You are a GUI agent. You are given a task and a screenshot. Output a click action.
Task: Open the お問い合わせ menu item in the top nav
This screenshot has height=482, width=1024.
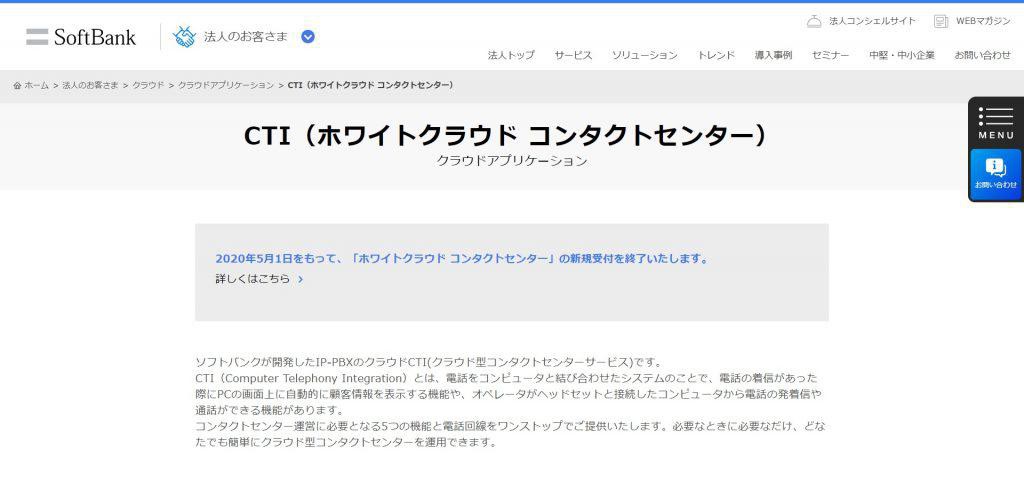[x=982, y=56]
